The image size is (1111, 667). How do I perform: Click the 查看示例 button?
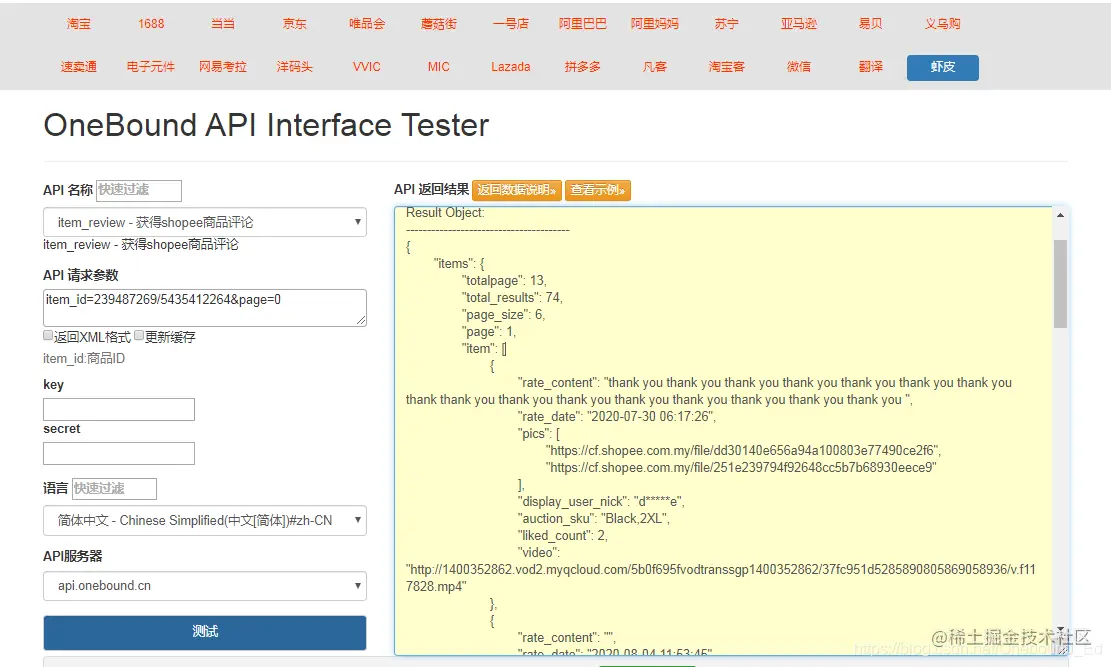coord(598,190)
